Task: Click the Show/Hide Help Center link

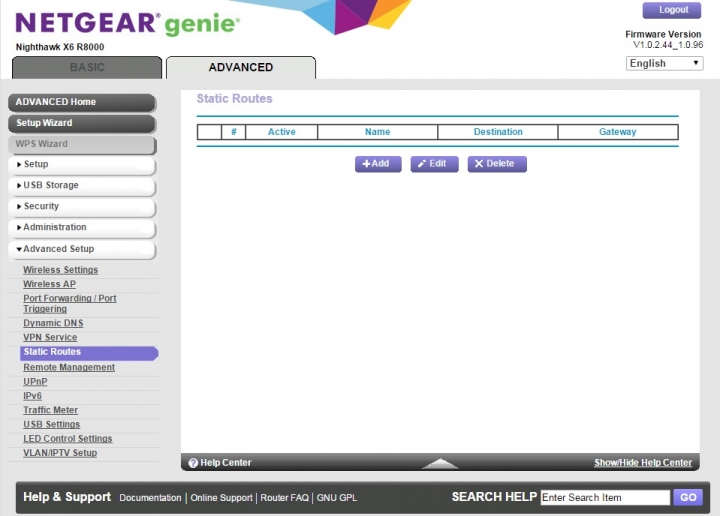Action: [x=643, y=463]
